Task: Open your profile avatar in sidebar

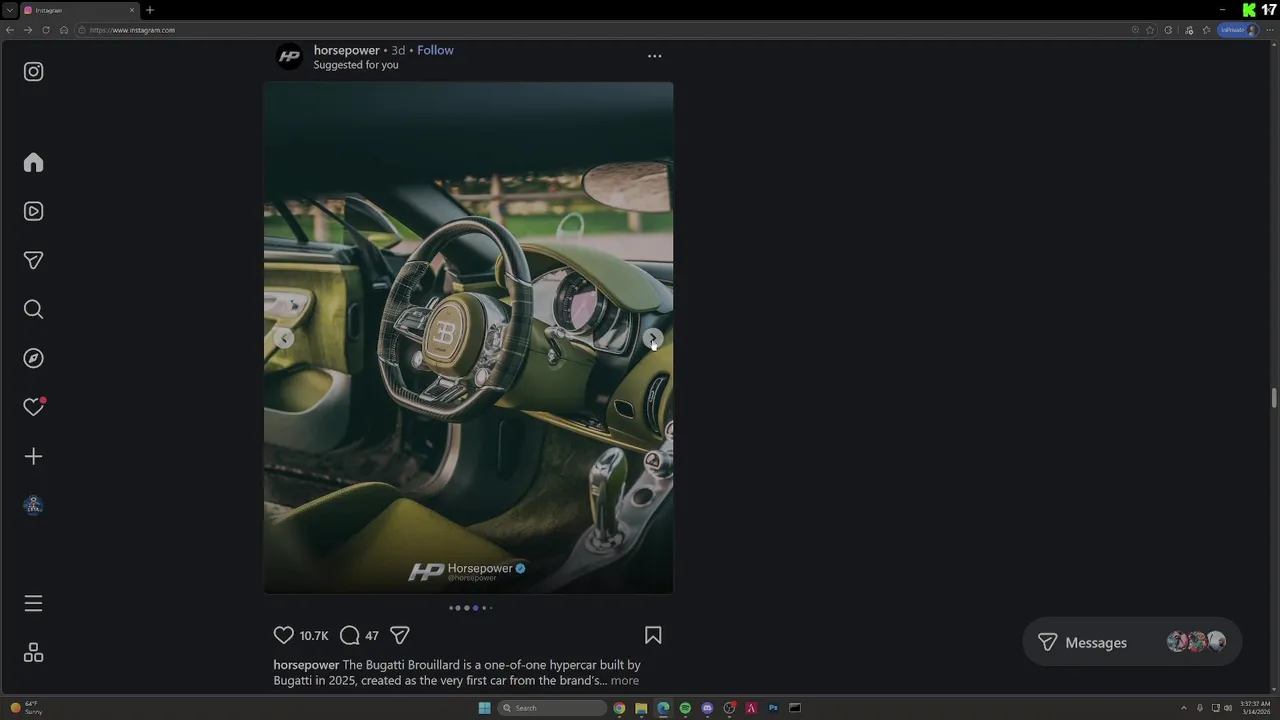Action: tap(33, 505)
